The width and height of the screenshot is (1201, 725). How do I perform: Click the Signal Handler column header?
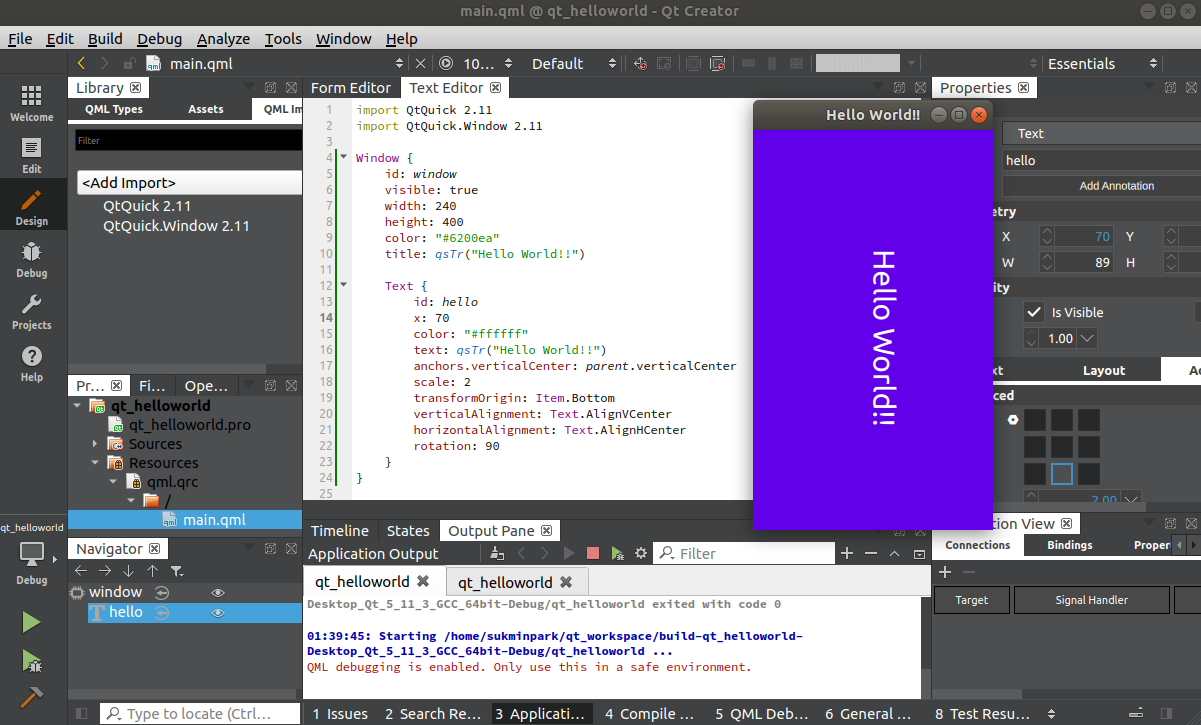pyautogui.click(x=1092, y=600)
